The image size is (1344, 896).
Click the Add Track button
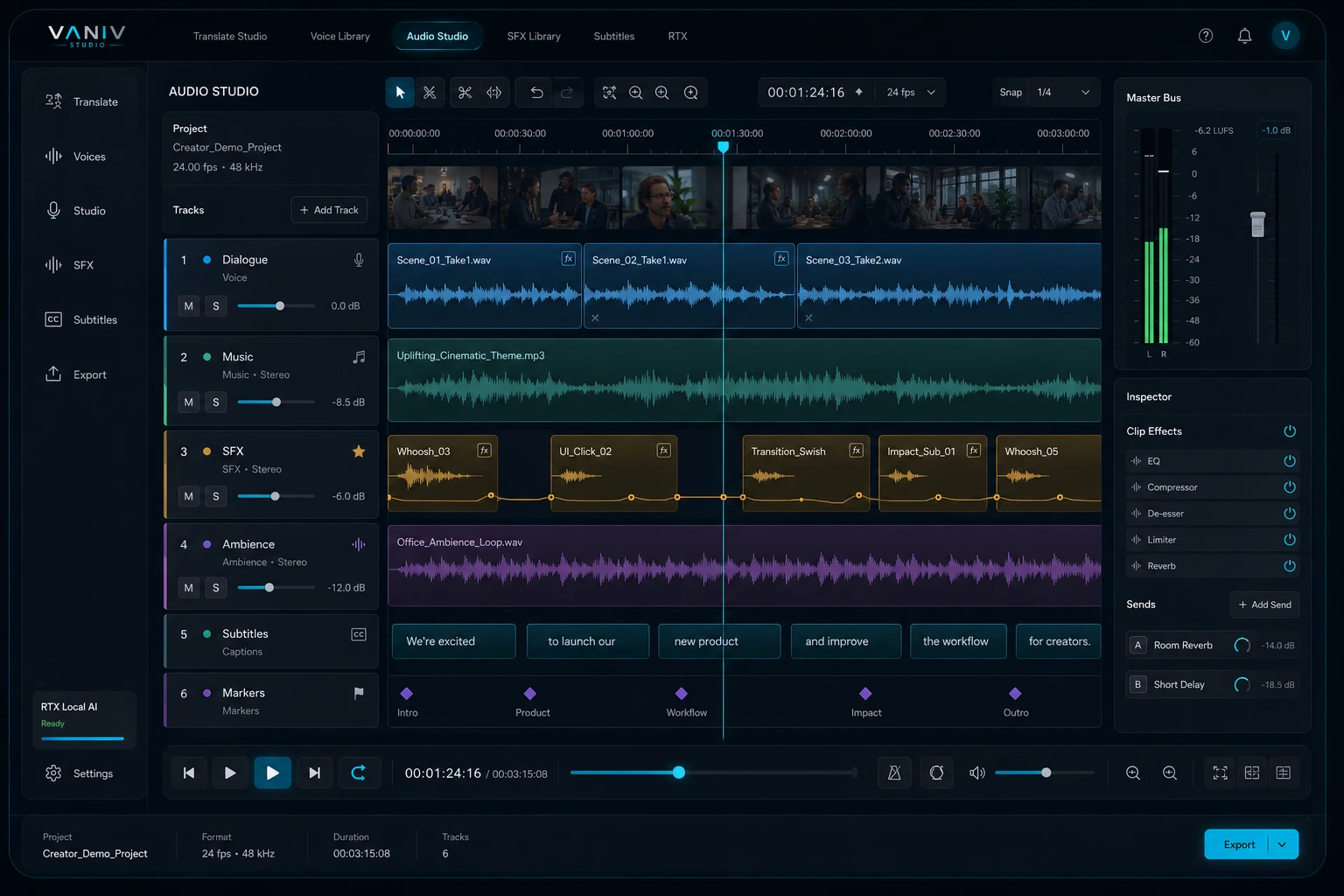tap(329, 210)
